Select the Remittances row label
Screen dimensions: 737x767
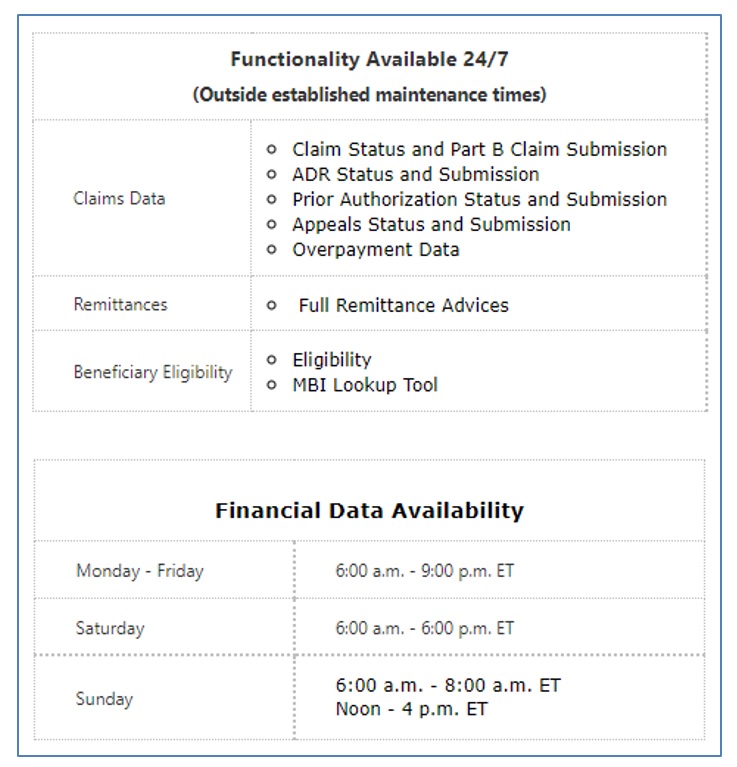[x=120, y=304]
